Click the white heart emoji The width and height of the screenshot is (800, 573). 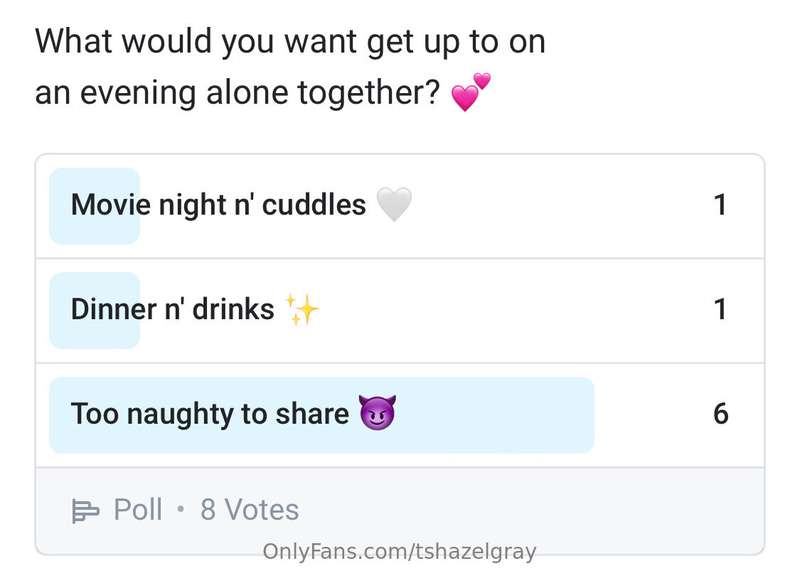(394, 205)
